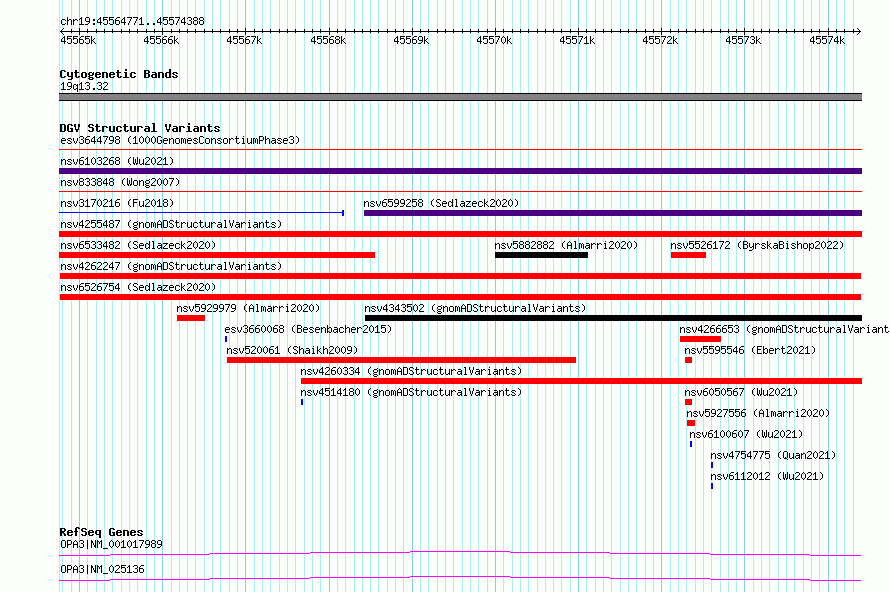890x592 pixels.
Task: Click the nsv6112012 small blue variant mark
Action: click(712, 486)
